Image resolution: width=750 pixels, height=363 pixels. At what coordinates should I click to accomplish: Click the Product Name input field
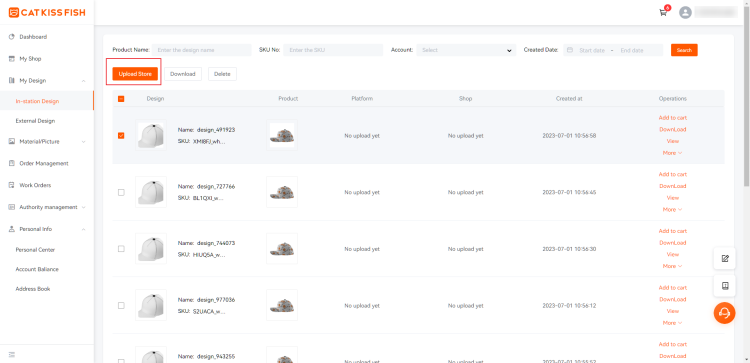(x=201, y=50)
